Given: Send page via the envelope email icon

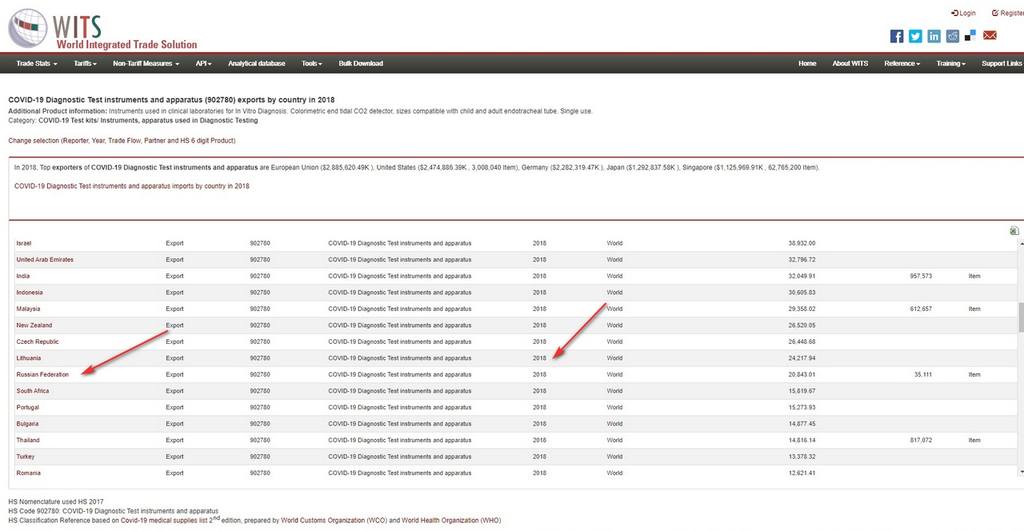Looking at the screenshot, I should tap(990, 35).
